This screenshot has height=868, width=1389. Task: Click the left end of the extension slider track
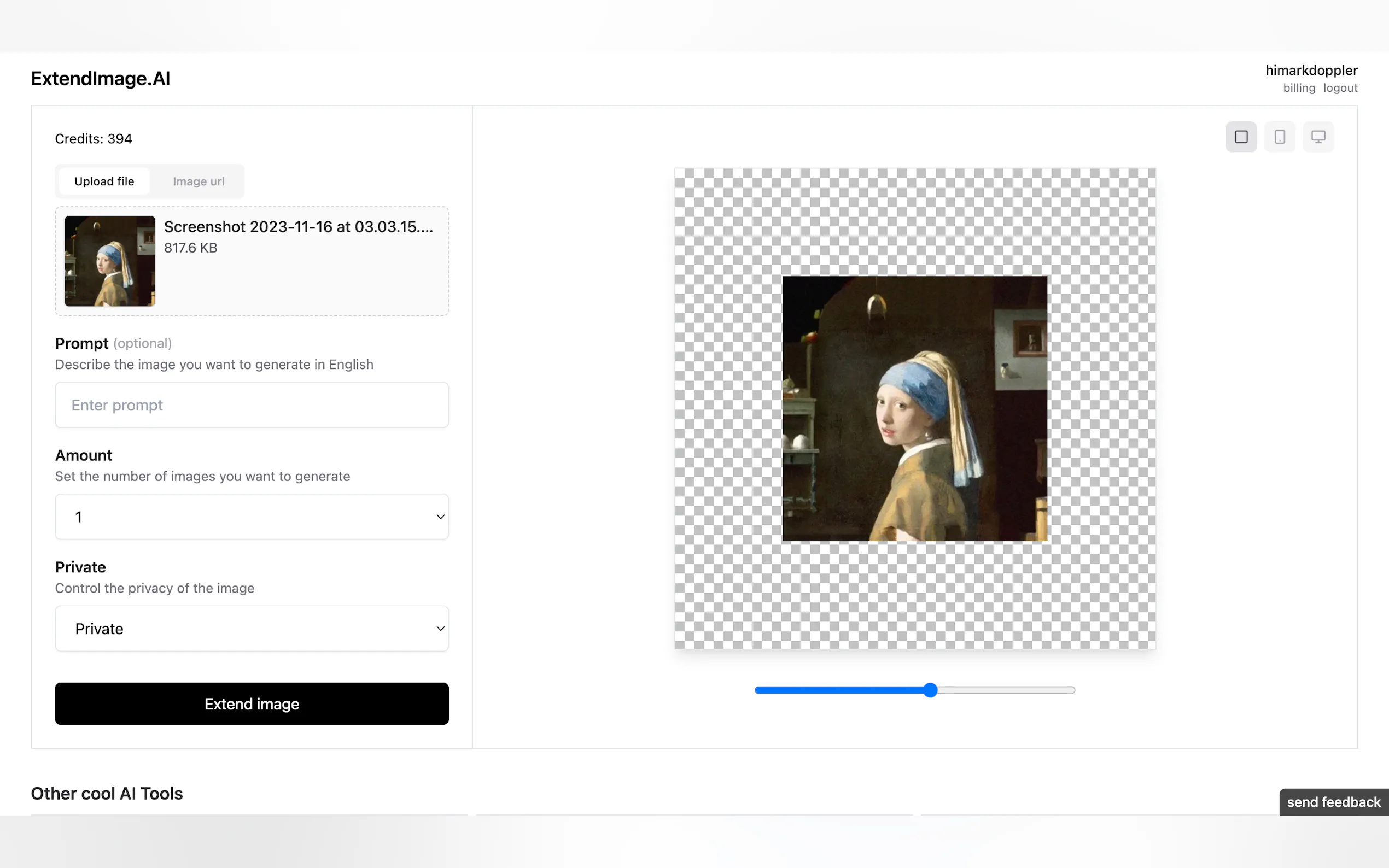[758, 690]
